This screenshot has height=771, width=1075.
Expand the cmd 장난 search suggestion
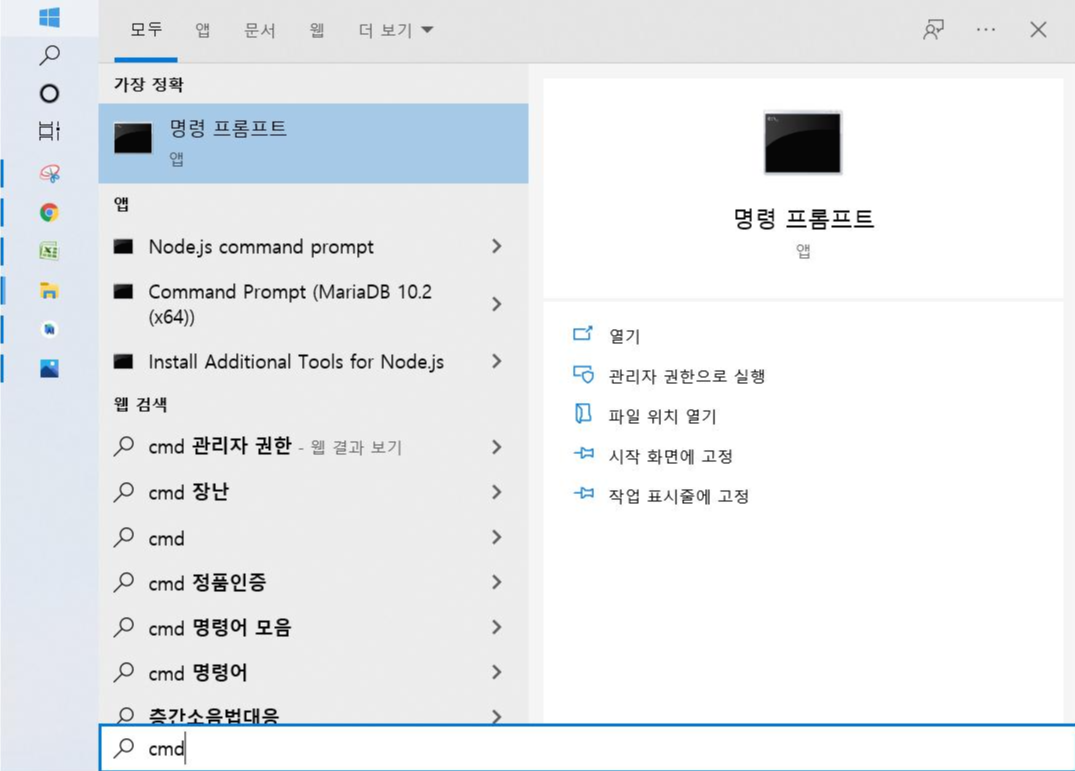pyautogui.click(x=497, y=492)
